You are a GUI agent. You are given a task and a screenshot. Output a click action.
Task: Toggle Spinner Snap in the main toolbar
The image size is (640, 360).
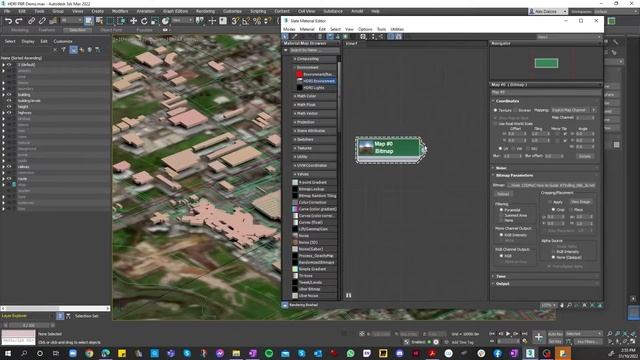click(x=267, y=21)
